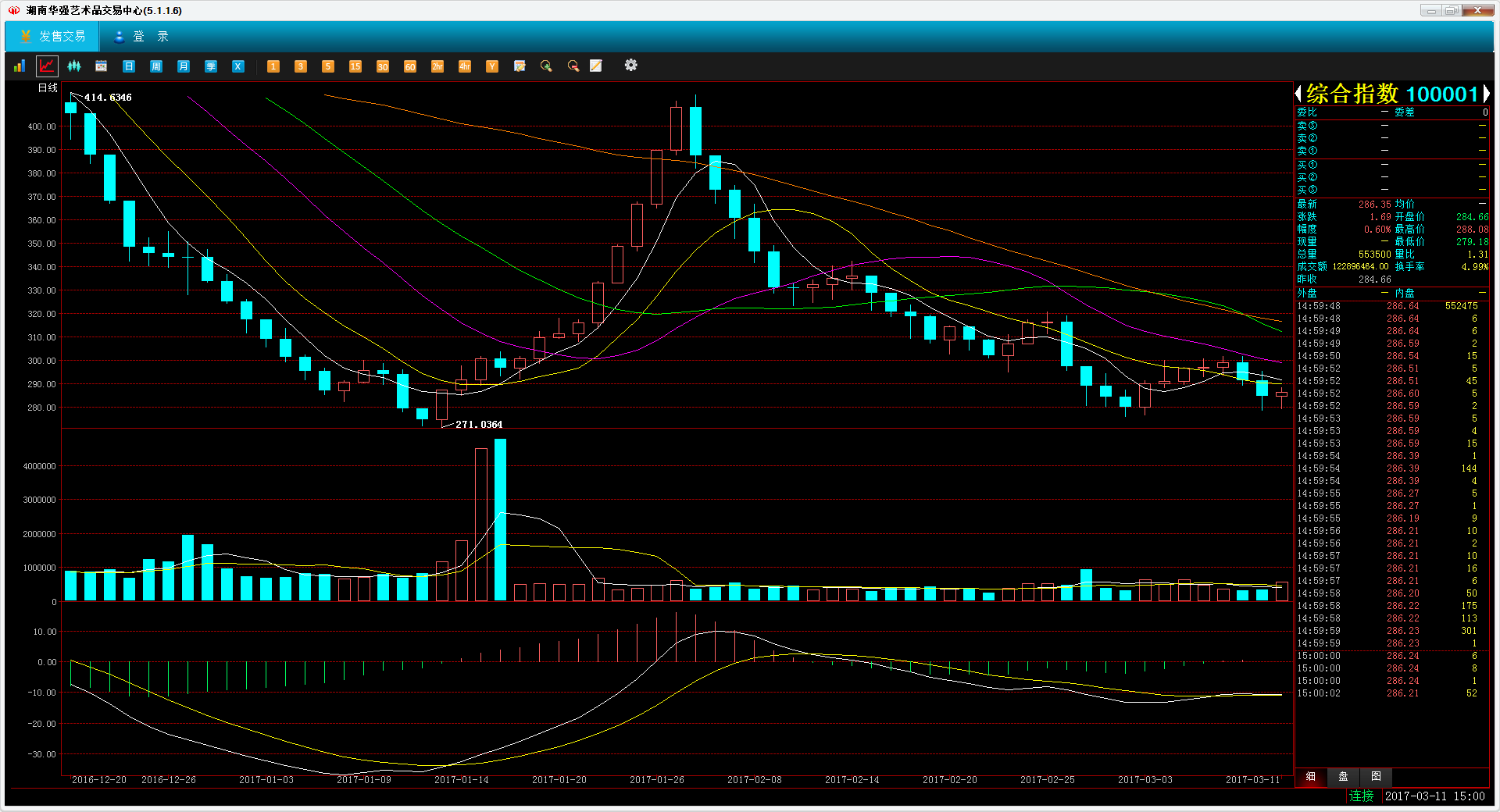This screenshot has height=812, width=1500.
Task: Switch to 细 detail tab
Action: [x=1311, y=776]
